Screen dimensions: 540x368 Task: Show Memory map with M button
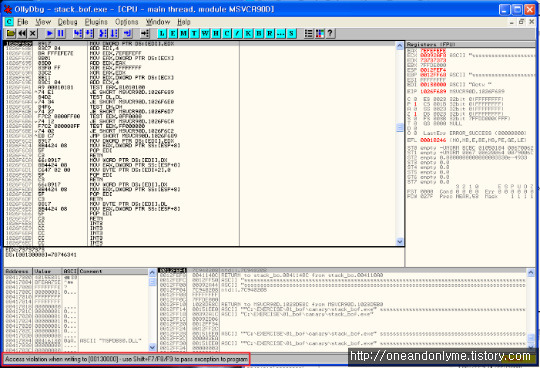point(184,33)
